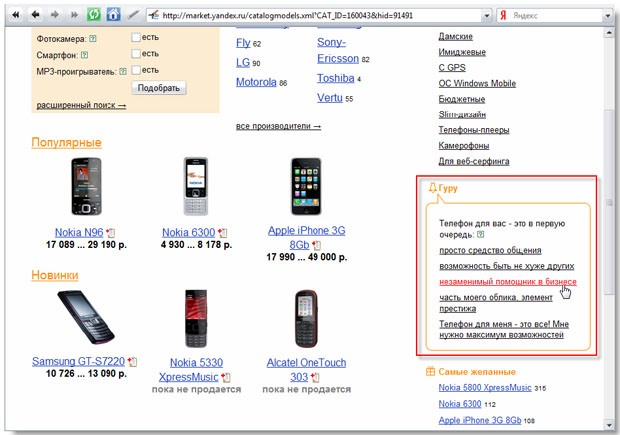The image size is (620, 435).
Task: Open the Популярные heading link
Action: [x=66, y=143]
